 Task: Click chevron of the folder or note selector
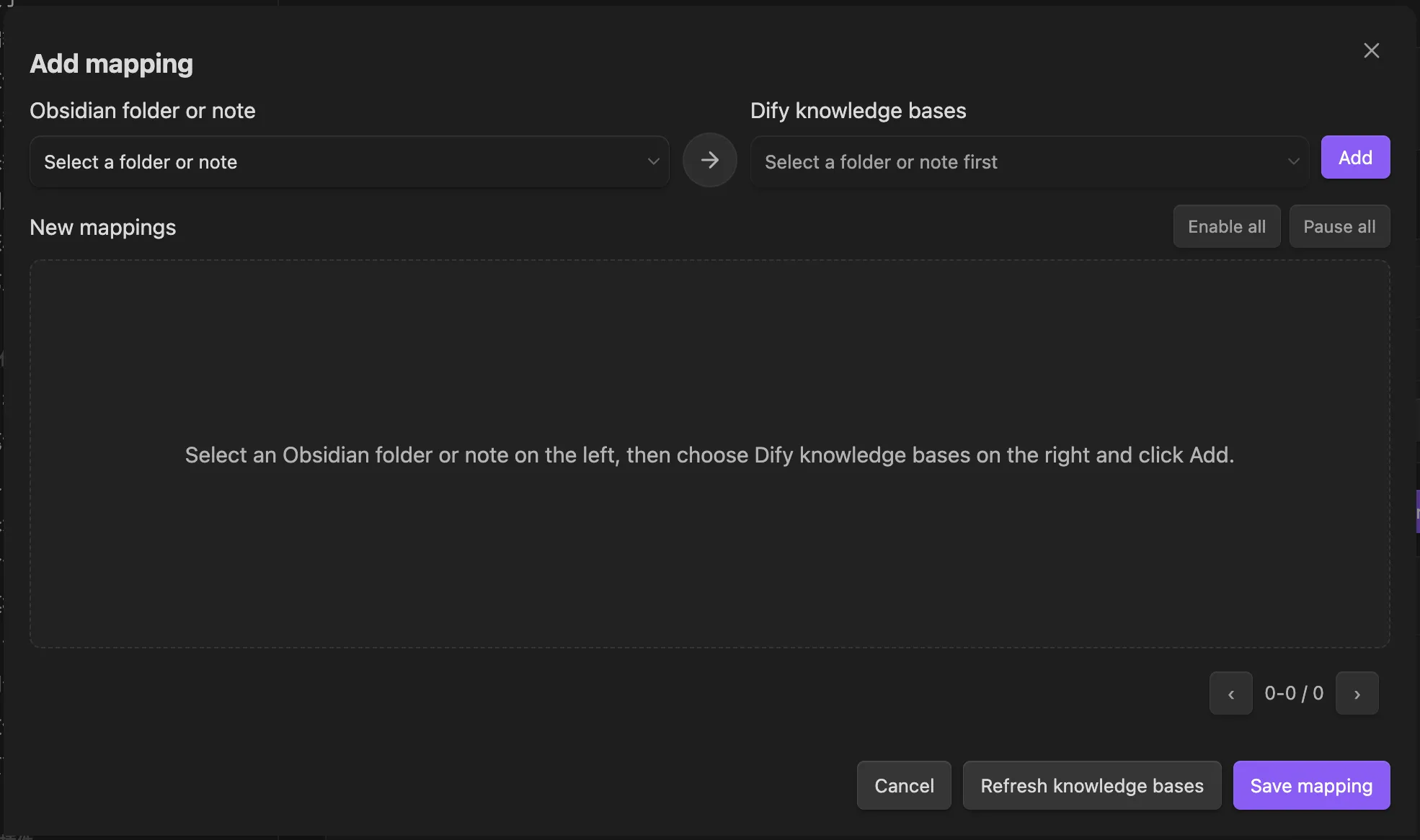[x=653, y=161]
